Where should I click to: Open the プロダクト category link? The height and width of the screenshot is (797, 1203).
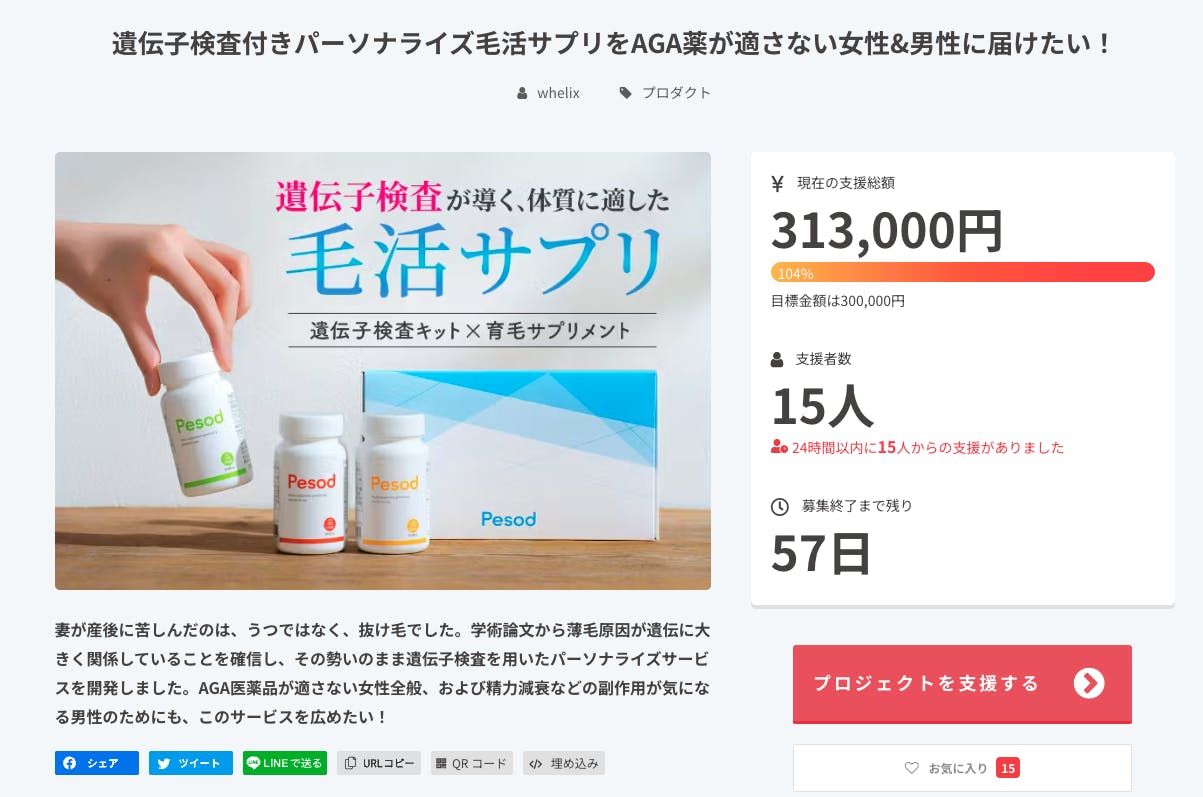tap(676, 93)
